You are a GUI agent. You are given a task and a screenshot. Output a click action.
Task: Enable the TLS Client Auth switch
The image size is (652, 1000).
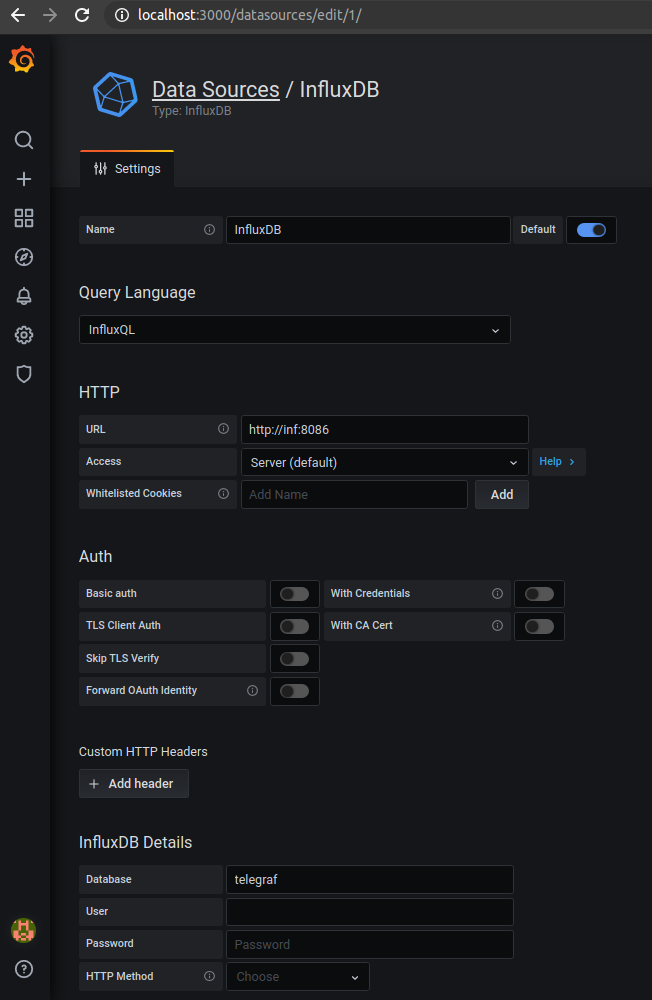pos(295,626)
